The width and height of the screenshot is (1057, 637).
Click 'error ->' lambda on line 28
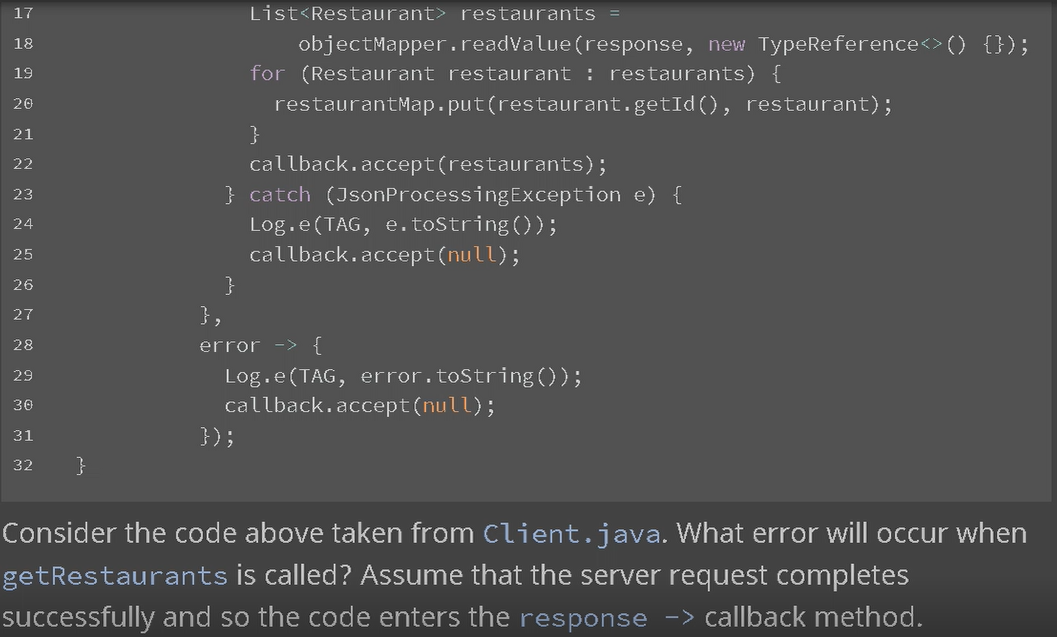tap(248, 346)
